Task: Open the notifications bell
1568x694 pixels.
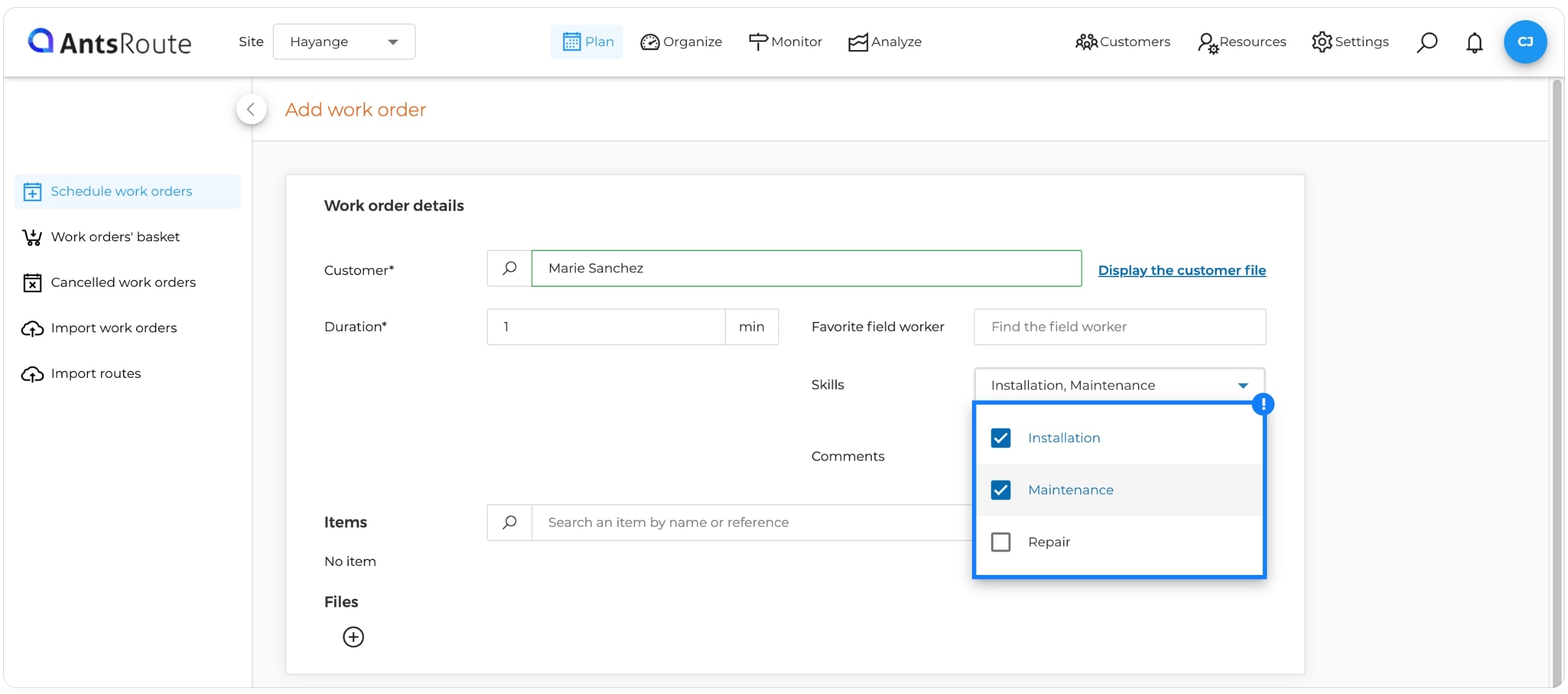Action: 1474,42
